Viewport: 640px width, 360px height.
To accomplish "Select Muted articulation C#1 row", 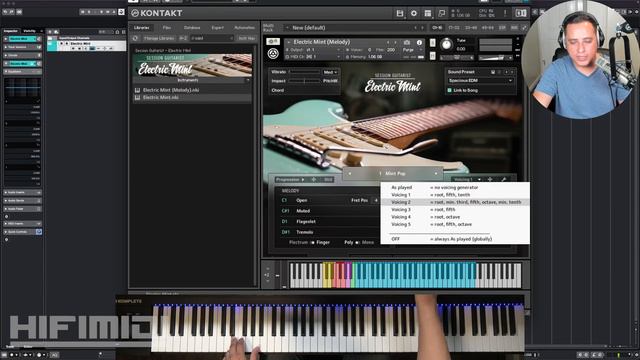I will (329, 211).
